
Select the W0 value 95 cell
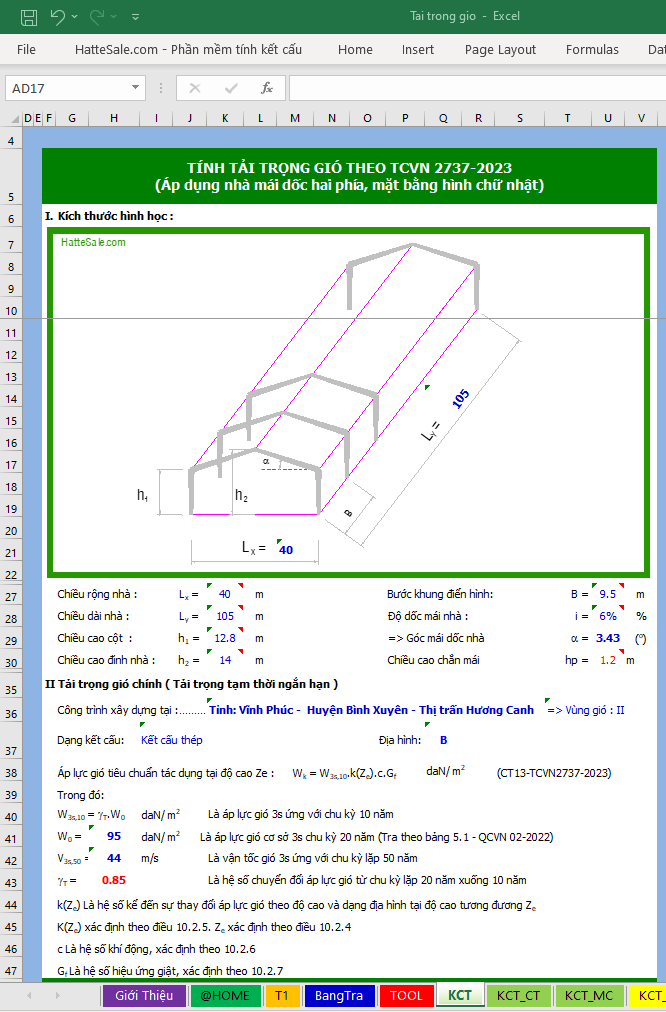(114, 836)
